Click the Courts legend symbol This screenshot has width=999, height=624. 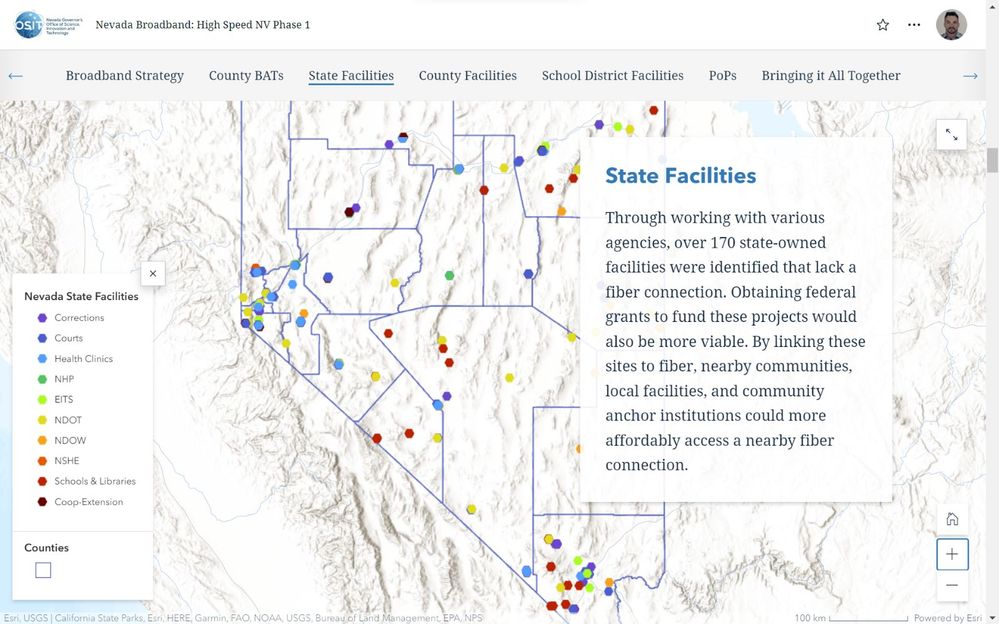(42, 338)
